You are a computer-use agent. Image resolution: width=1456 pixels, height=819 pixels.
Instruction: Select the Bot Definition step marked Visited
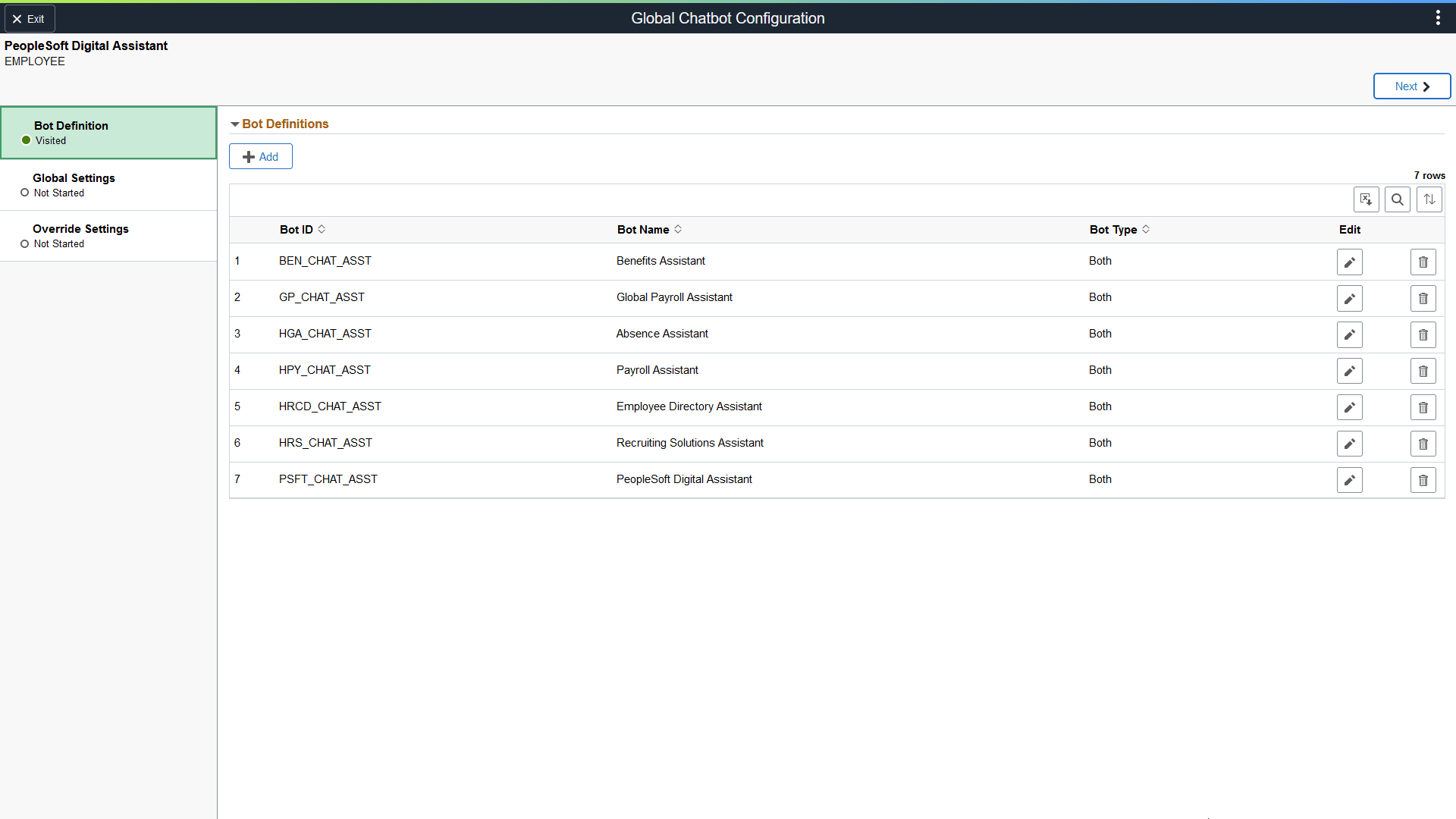(108, 132)
